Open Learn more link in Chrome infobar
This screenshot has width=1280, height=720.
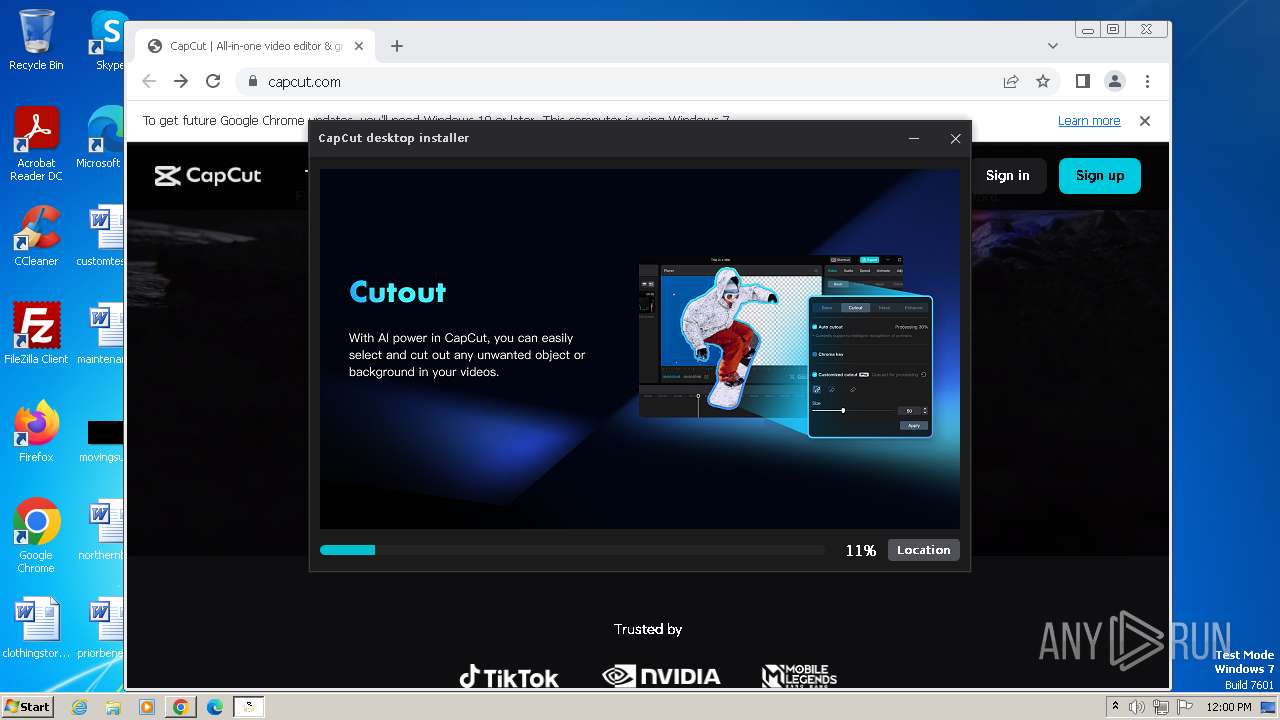tap(1089, 120)
